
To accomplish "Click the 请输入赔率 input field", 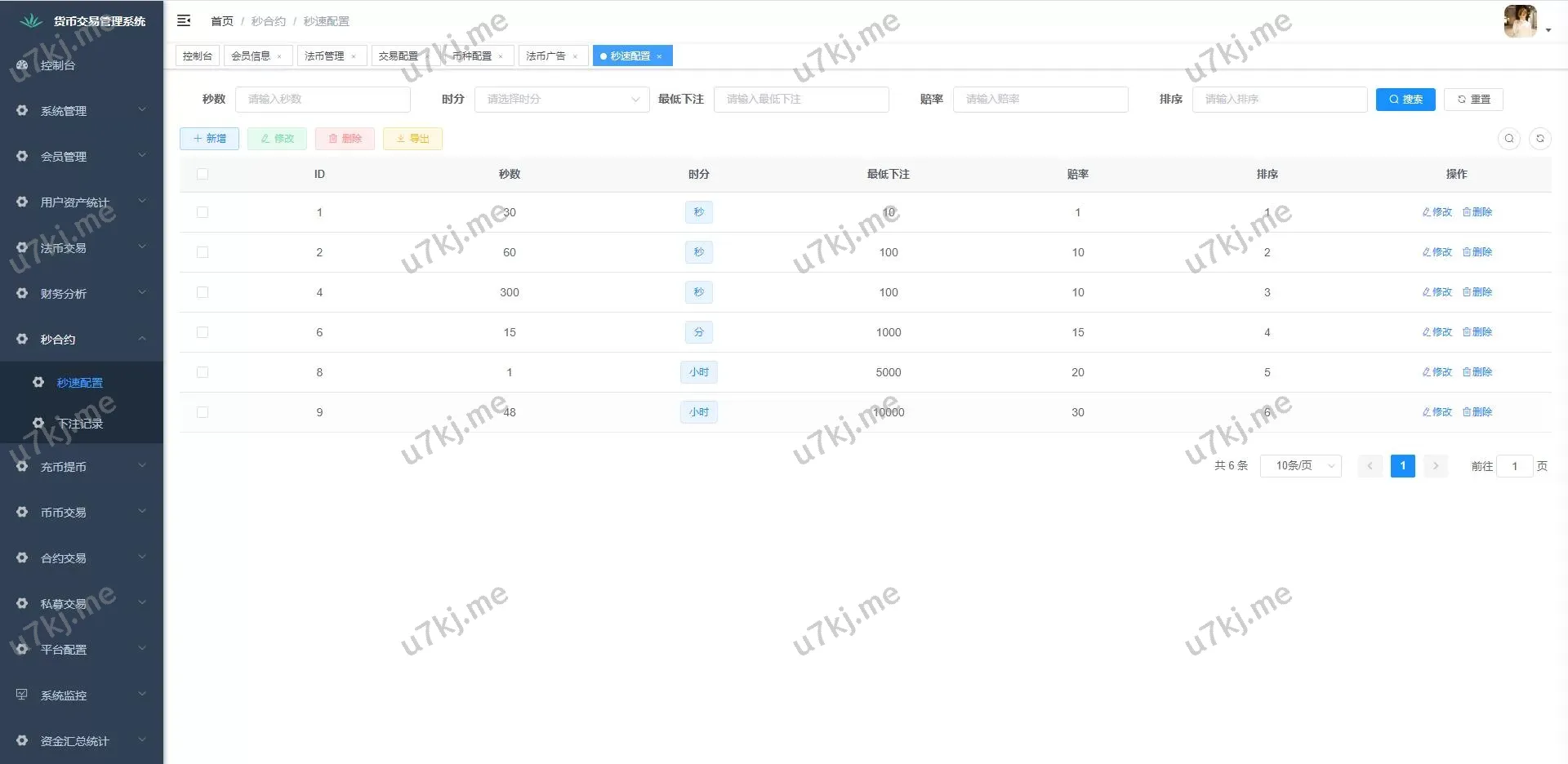I will (1040, 100).
